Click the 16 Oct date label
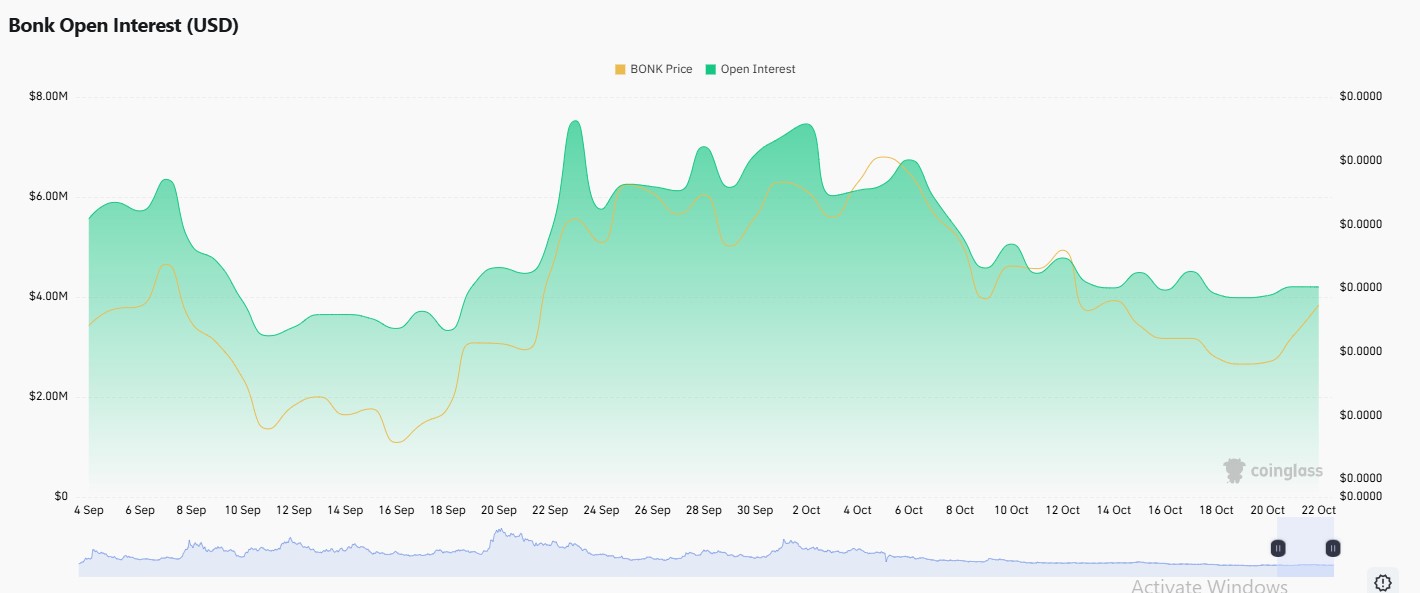This screenshot has width=1420, height=593. [x=1165, y=510]
